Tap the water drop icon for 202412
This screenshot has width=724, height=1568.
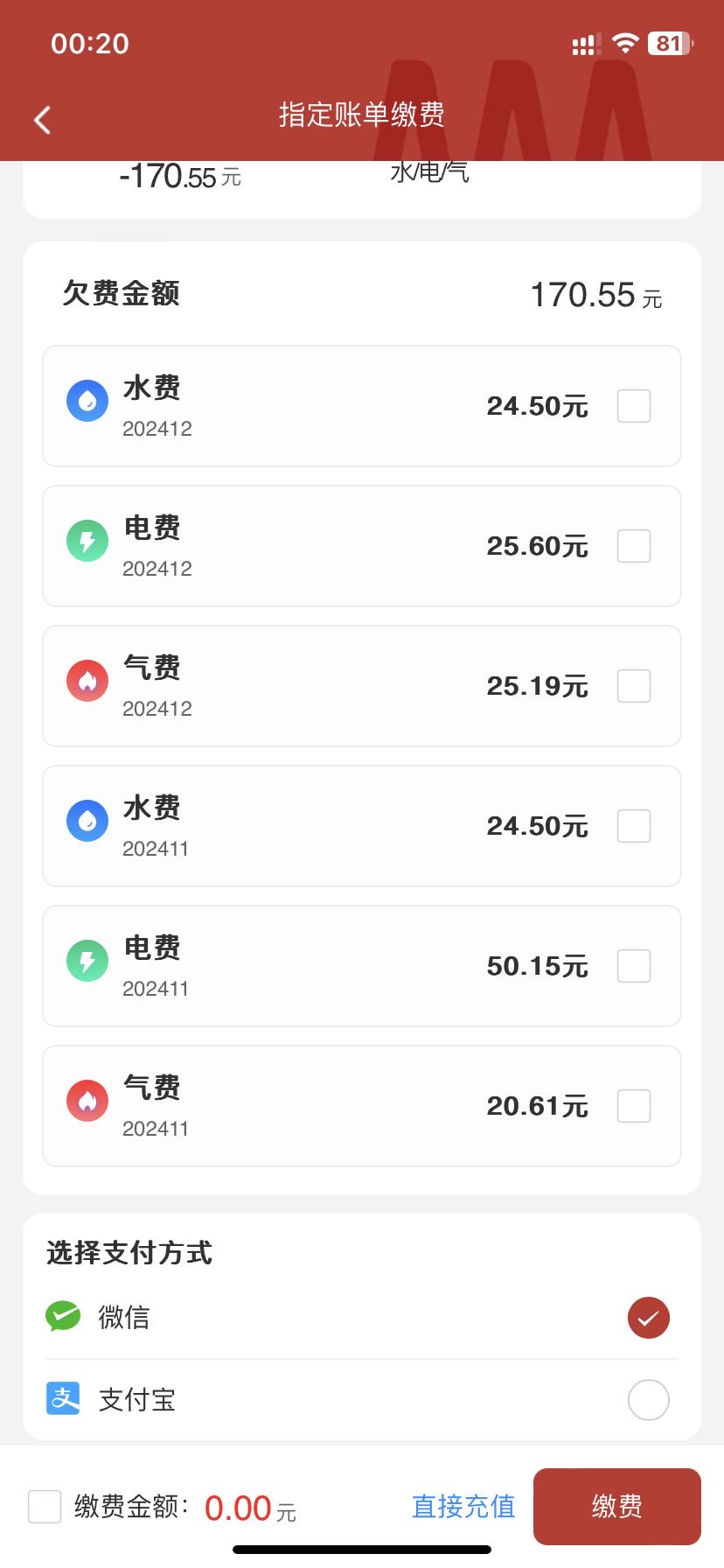(x=87, y=401)
